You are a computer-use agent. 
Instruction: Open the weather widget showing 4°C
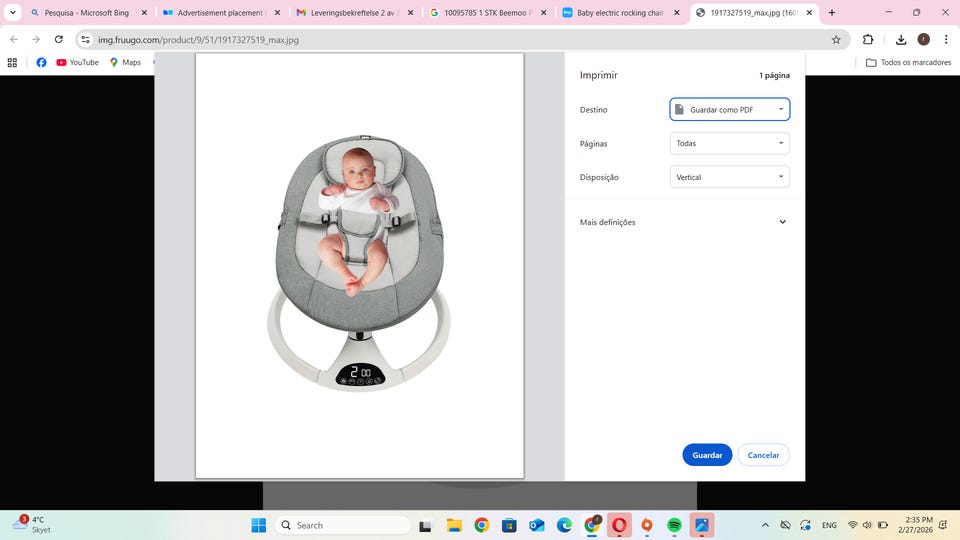tap(32, 525)
